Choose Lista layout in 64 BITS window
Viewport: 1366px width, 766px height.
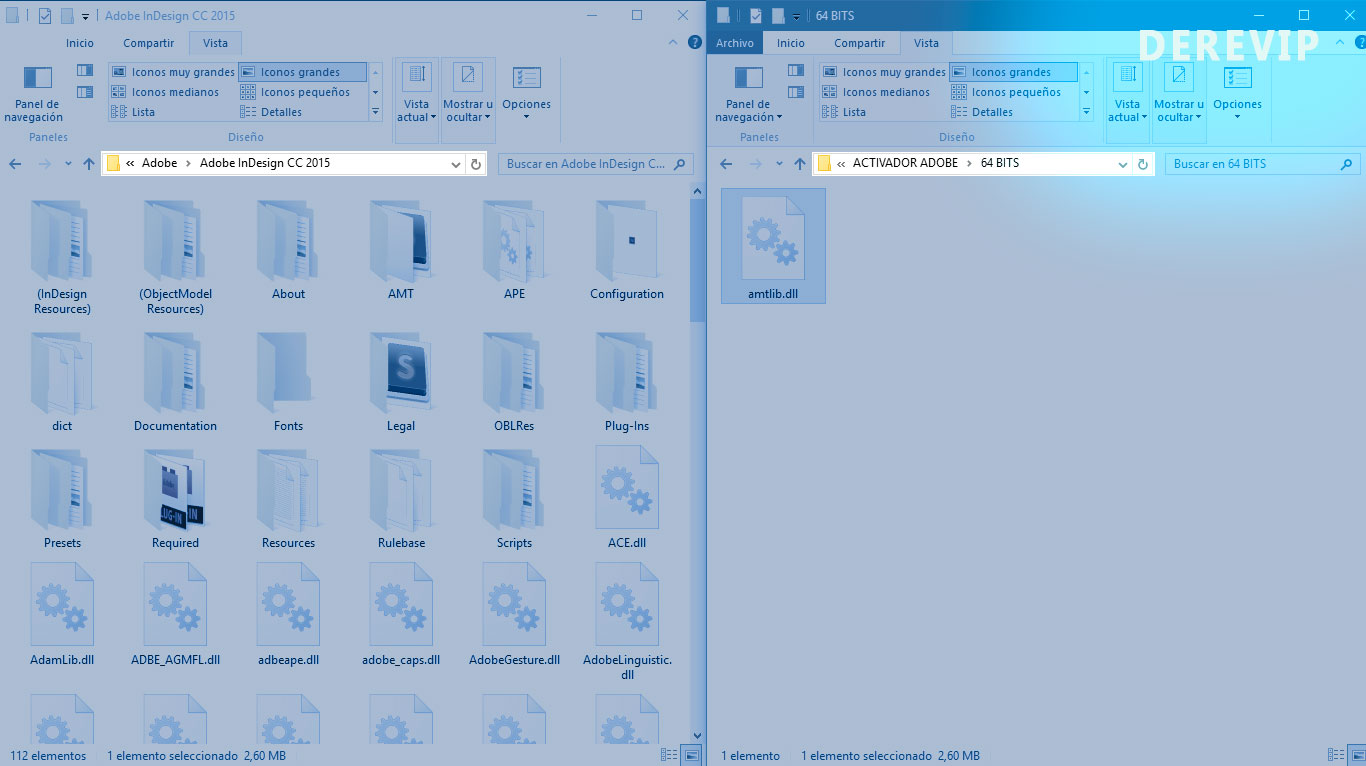pos(844,112)
